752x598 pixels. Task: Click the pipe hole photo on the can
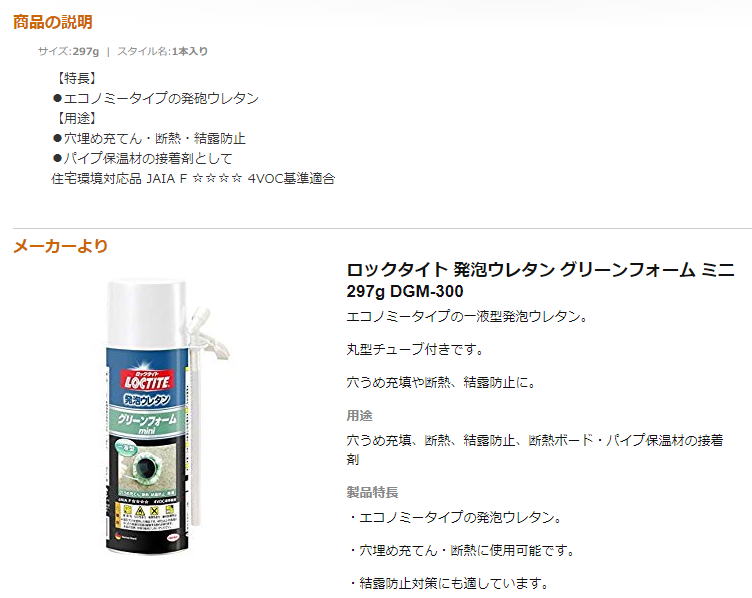click(146, 466)
